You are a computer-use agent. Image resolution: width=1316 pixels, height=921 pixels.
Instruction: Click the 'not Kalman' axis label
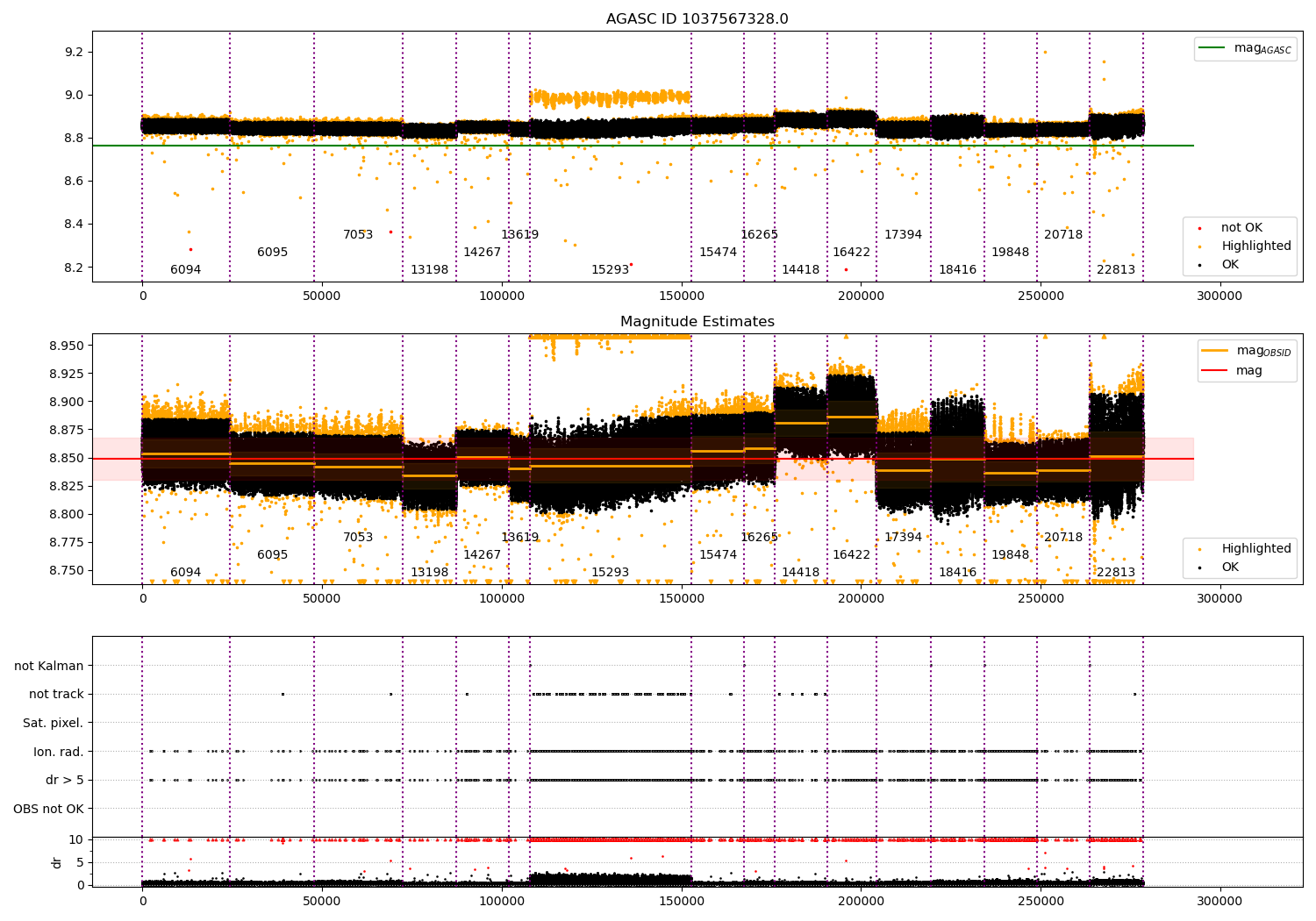coord(49,667)
